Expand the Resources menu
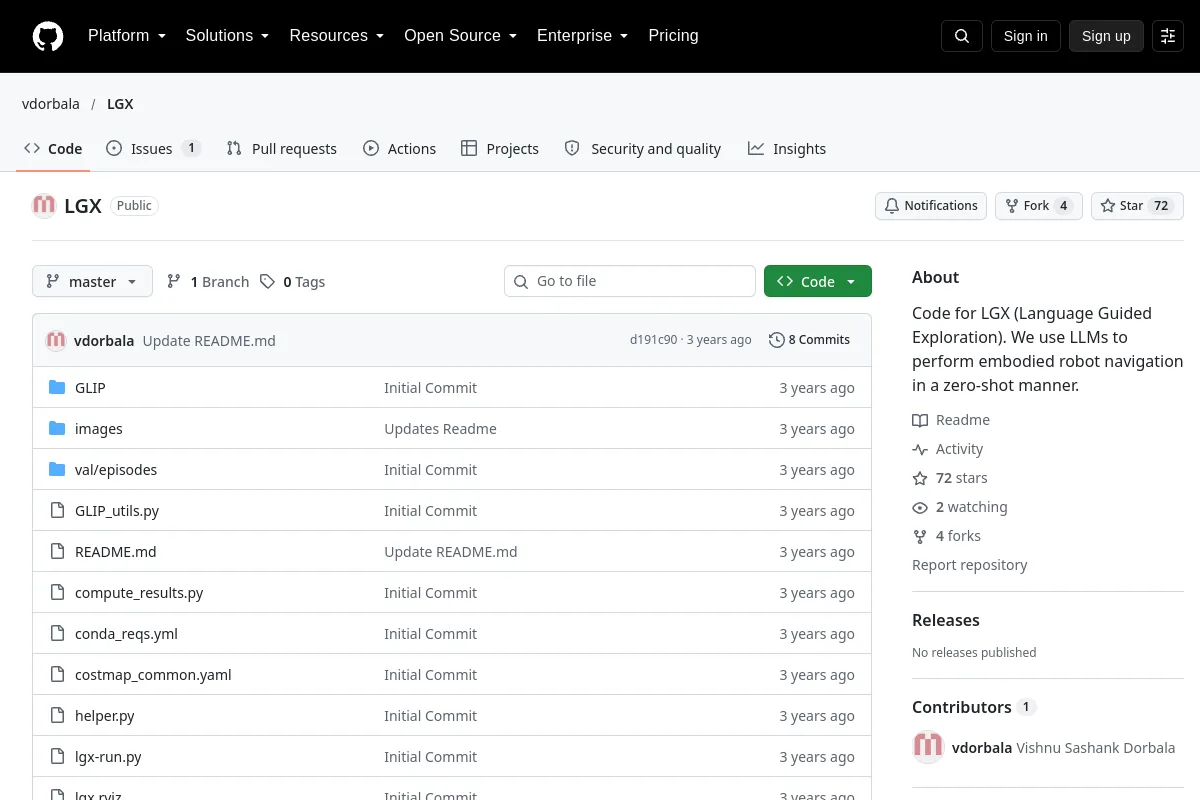 [337, 36]
